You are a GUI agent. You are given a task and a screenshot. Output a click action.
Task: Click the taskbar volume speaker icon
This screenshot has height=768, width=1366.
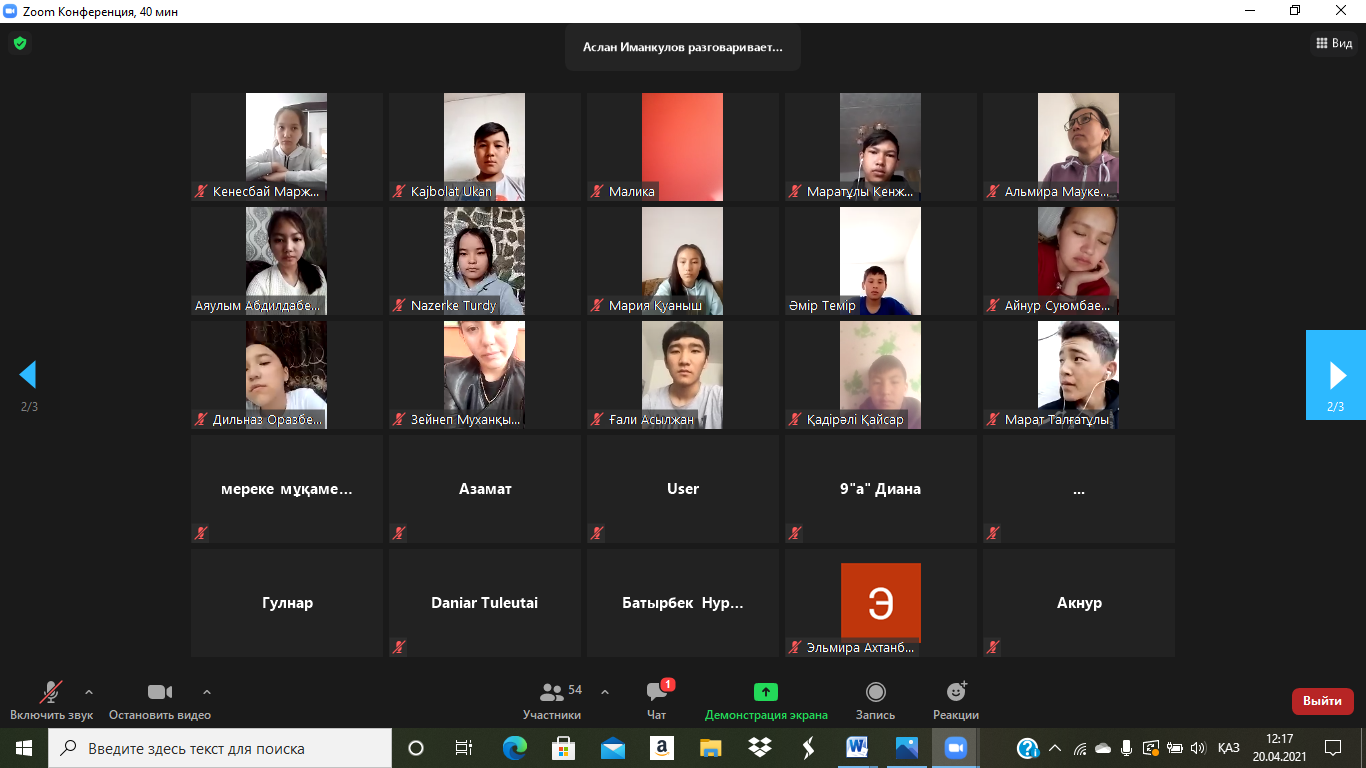tap(1199, 748)
